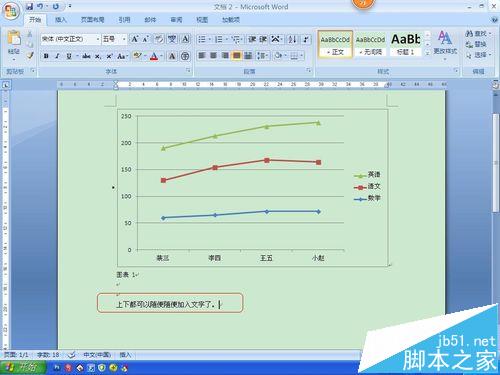This screenshot has height=375, width=500.
Task: Toggle bold formatting
Action: pos(46,56)
